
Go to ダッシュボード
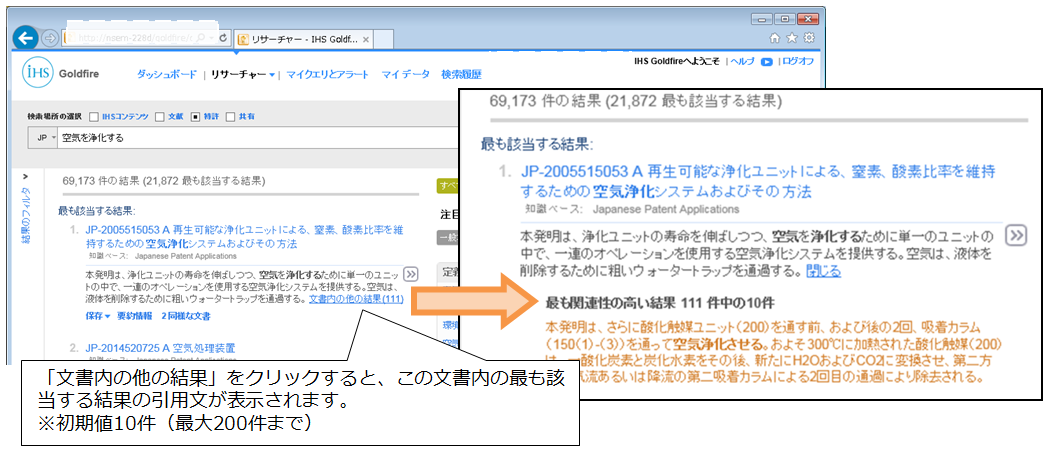167,75
